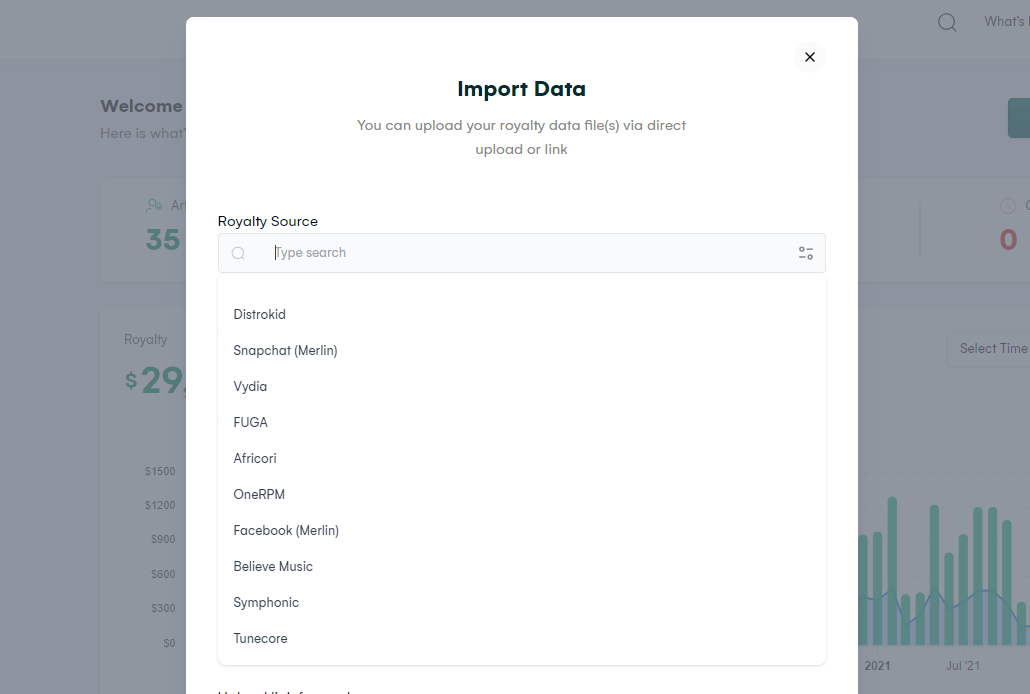Pick Tunecore from the source list

click(522, 639)
